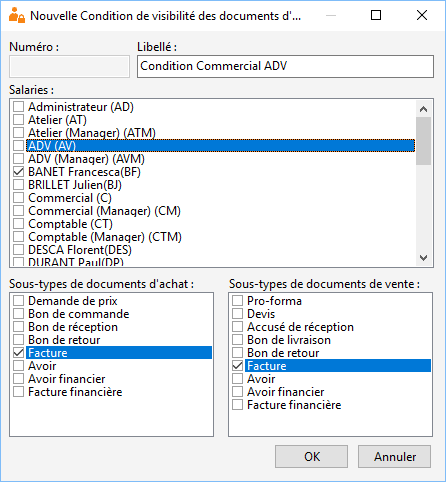Click the Salaries list scrollbar thumb
The height and width of the screenshot is (482, 446).
pyautogui.click(x=424, y=141)
